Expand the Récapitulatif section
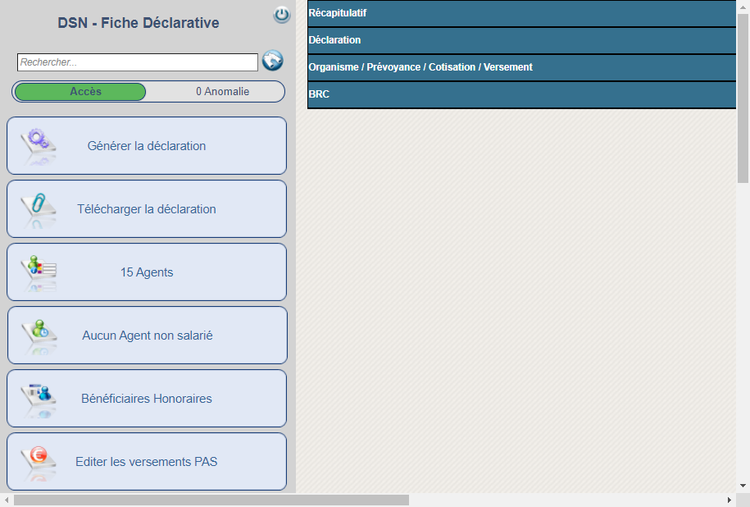Viewport: 750px width, 507px height. coord(521,13)
